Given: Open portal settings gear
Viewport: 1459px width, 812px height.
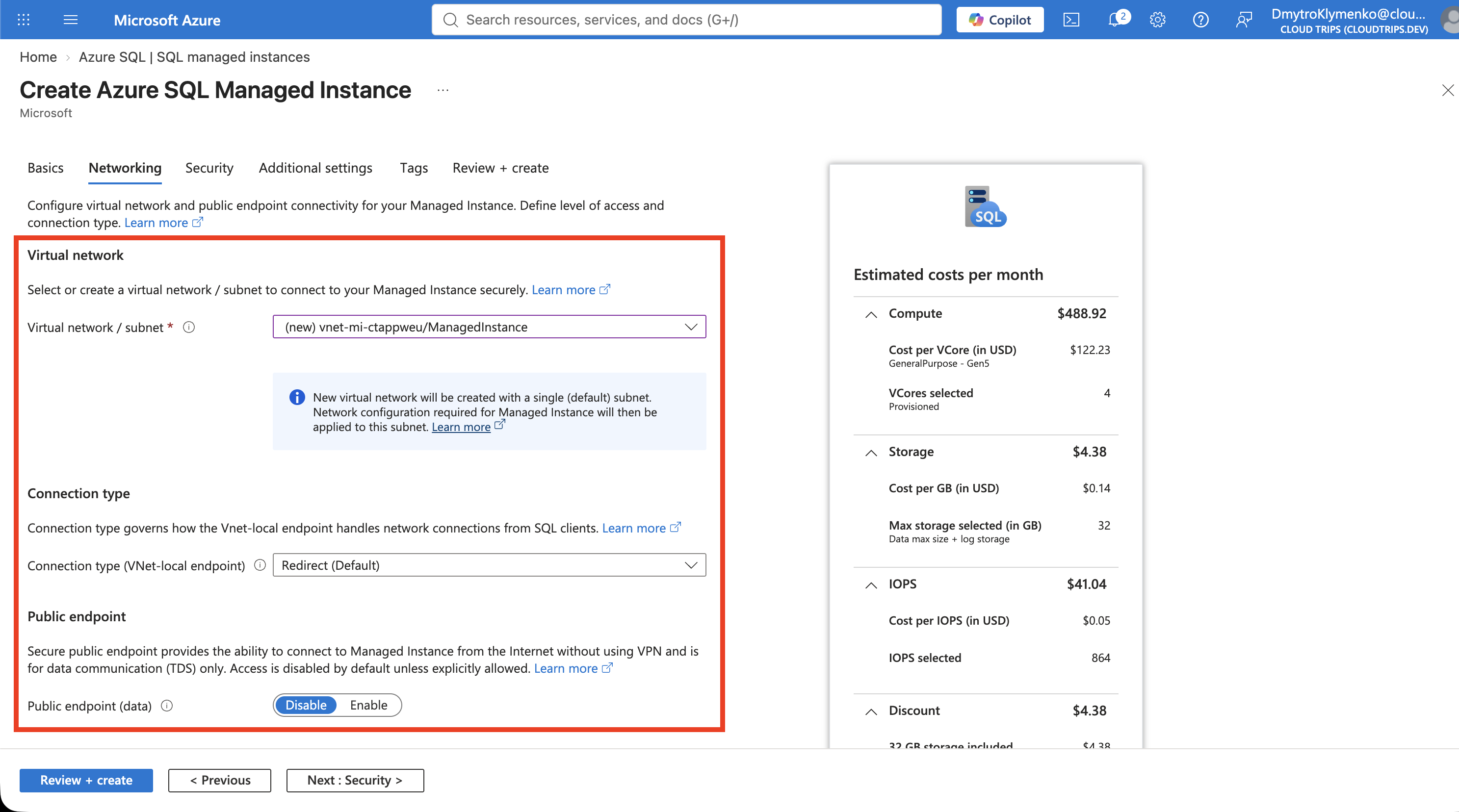Looking at the screenshot, I should click(1157, 20).
